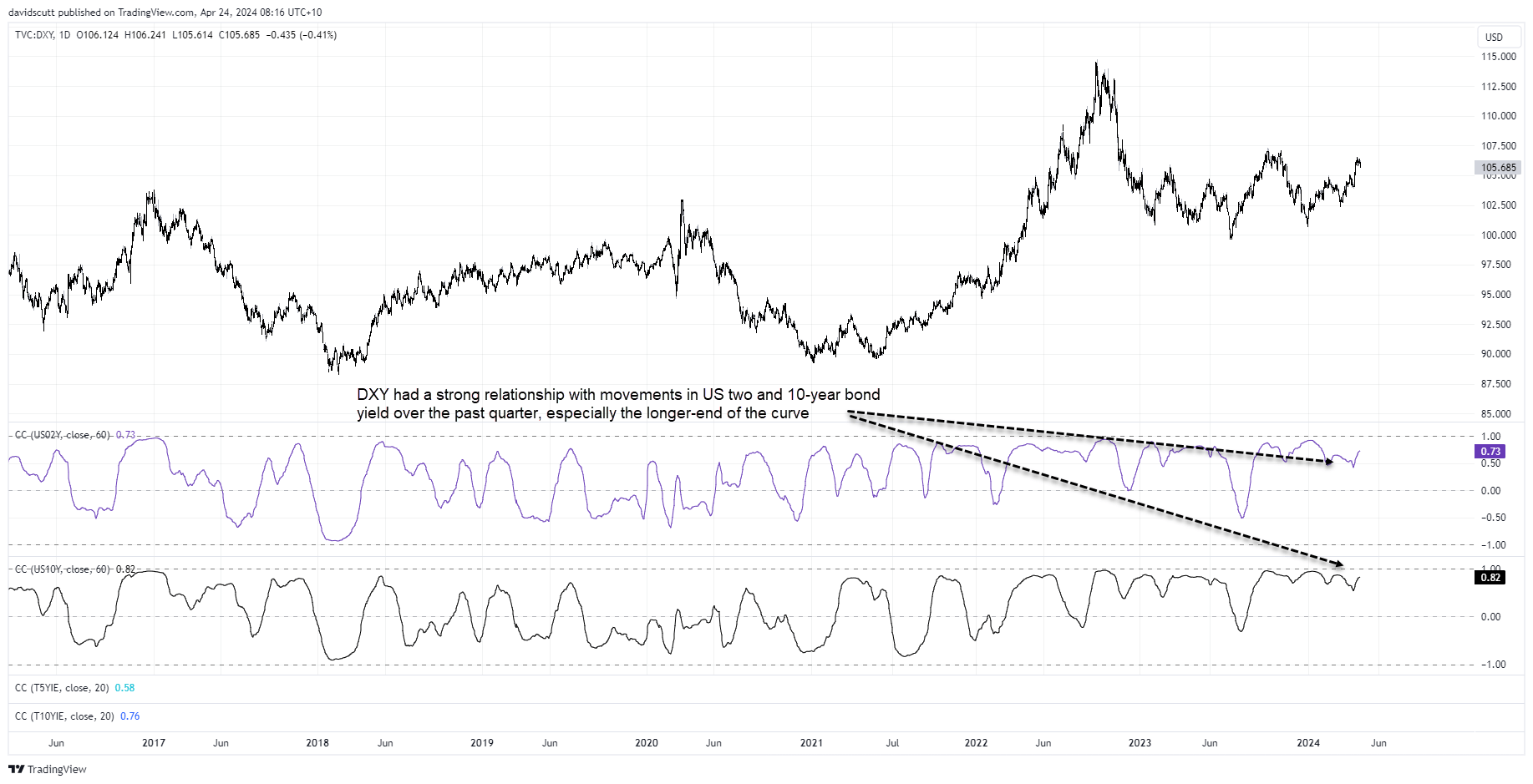Viewport: 1533px width, 784px height.
Task: Click the 2020 label on the time axis
Action: [x=647, y=743]
